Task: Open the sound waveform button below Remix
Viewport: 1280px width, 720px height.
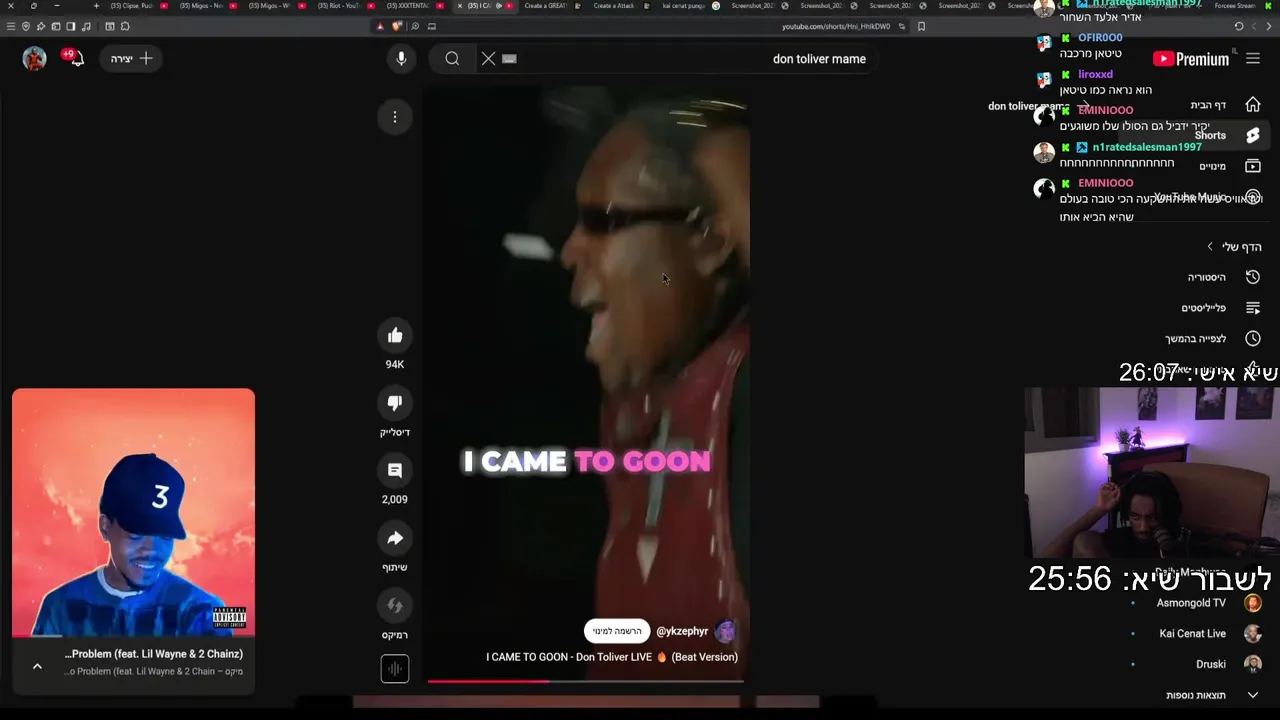Action: tap(395, 669)
